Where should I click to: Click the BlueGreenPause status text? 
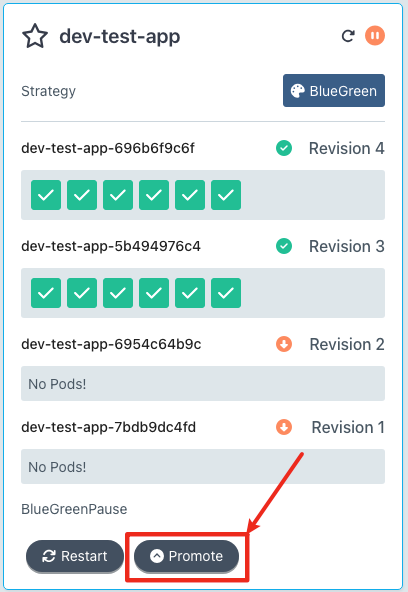click(x=74, y=509)
